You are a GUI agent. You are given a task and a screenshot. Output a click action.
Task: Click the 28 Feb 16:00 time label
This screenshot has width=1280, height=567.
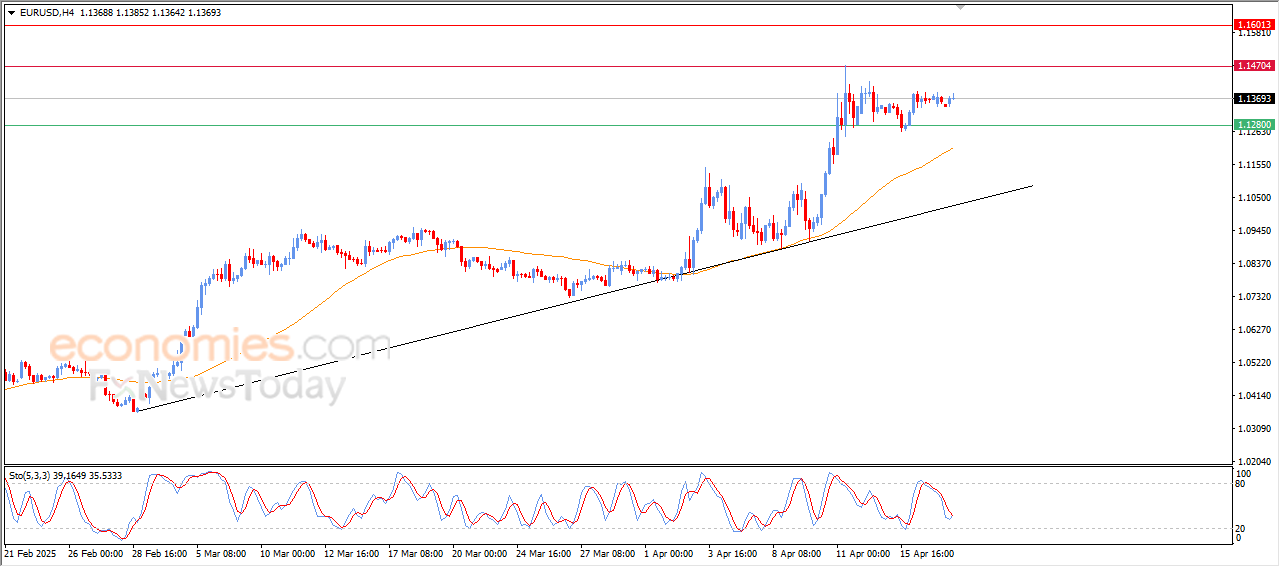coord(160,553)
